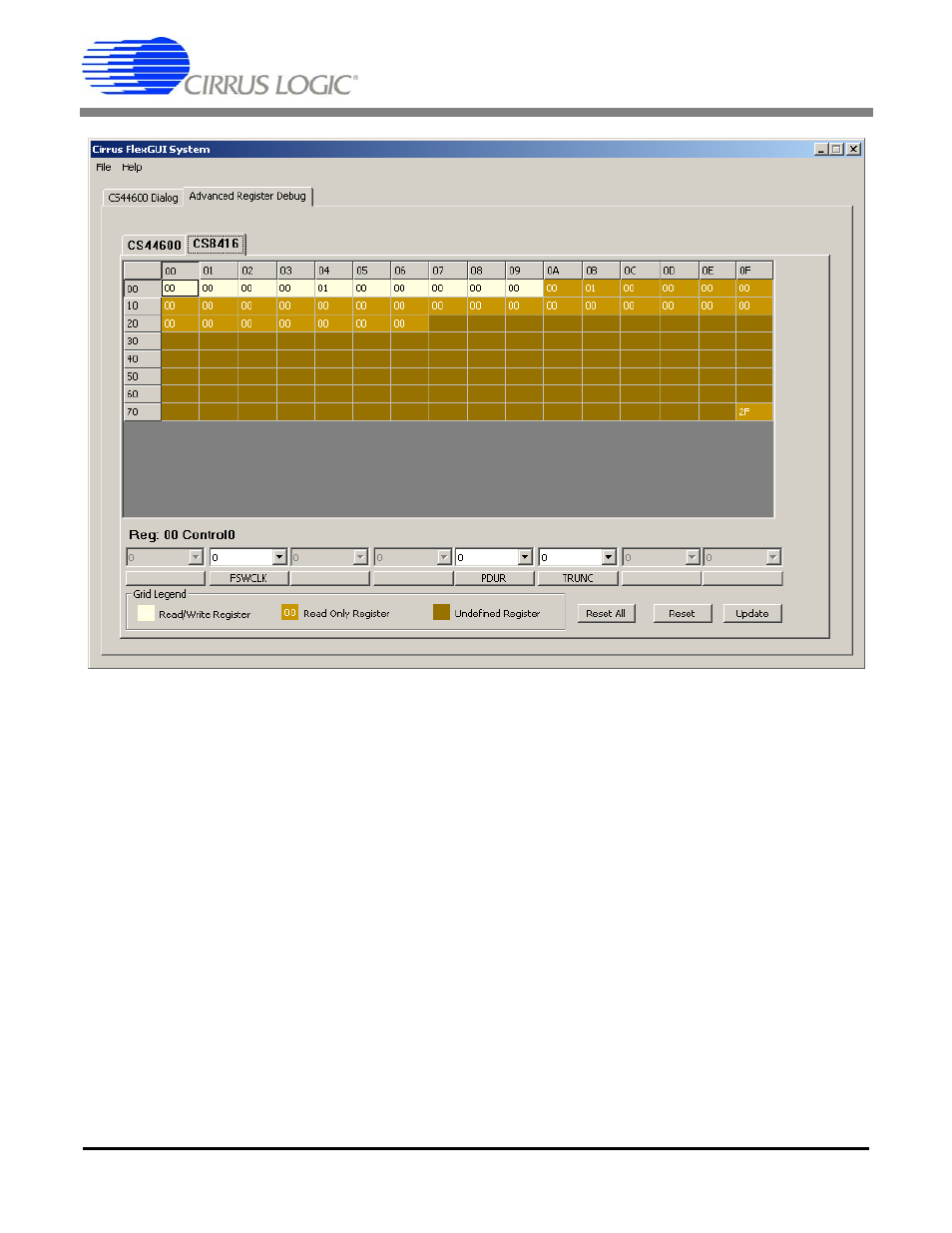
Task: Click row header 30 in register grid
Action: (x=143, y=341)
